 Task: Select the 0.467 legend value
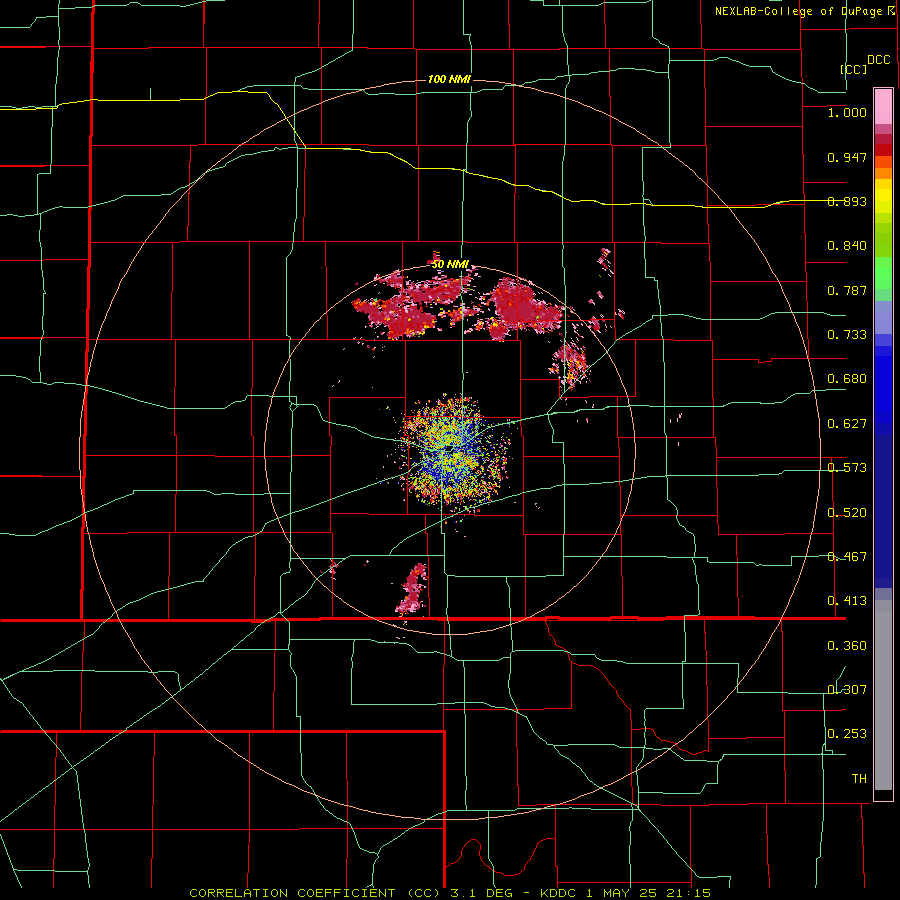click(847, 557)
